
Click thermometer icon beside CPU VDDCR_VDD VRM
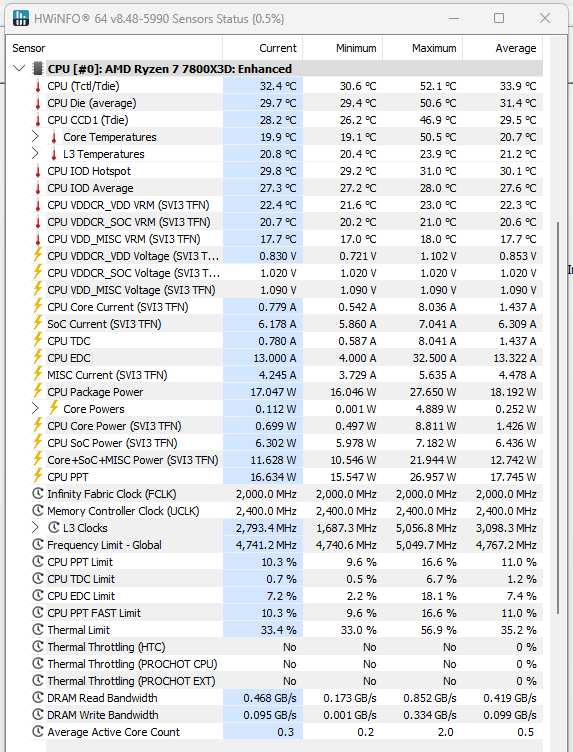tap(38, 205)
